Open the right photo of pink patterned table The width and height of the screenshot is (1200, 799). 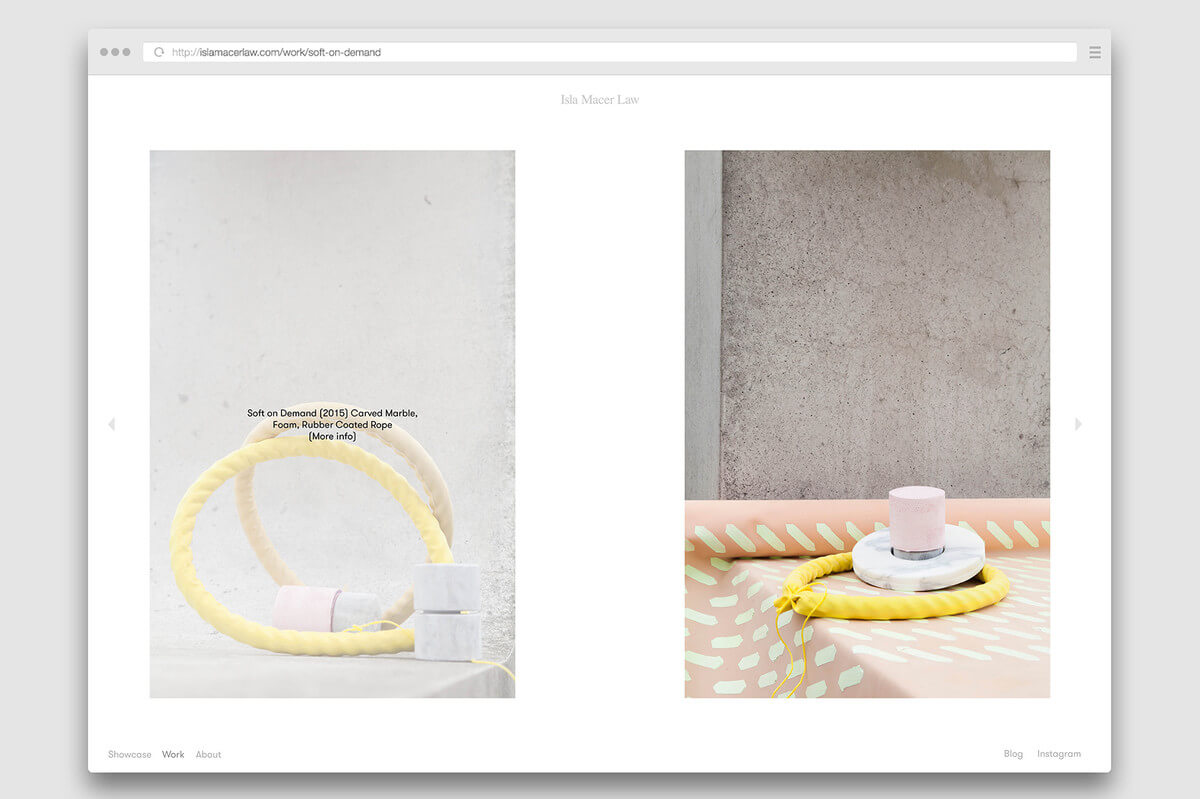click(x=867, y=424)
